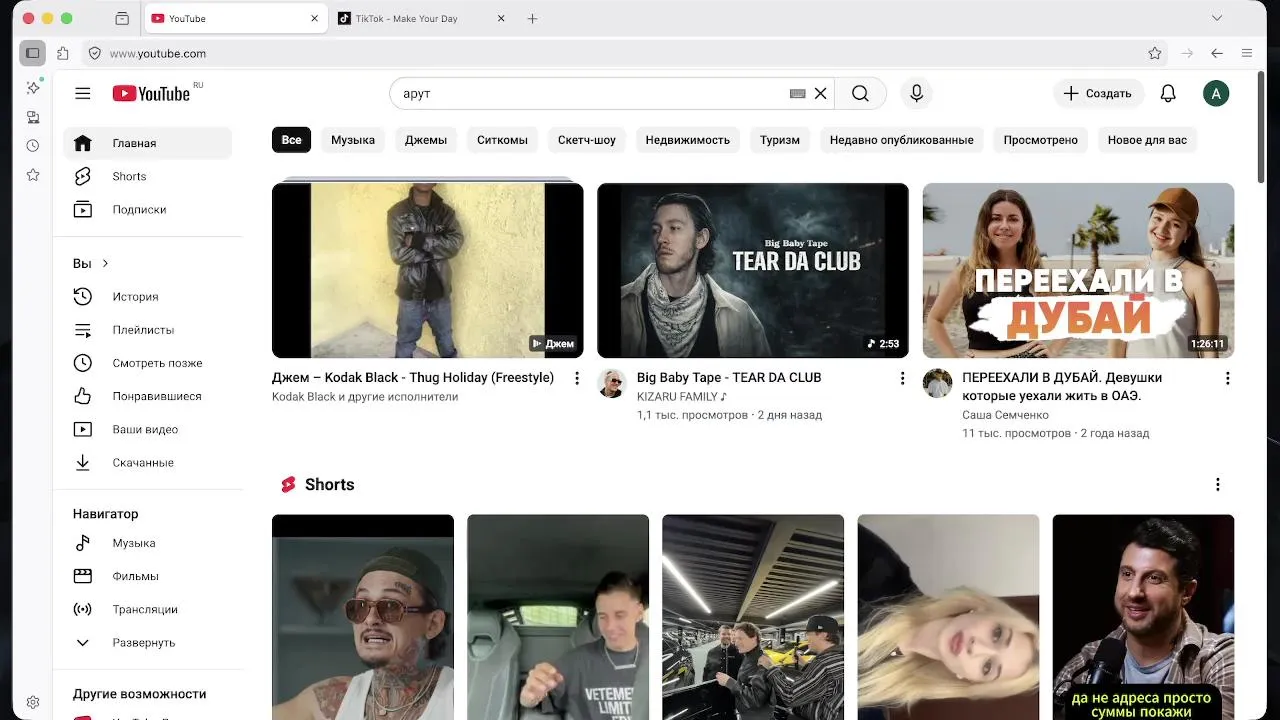Image resolution: width=1280 pixels, height=720 pixels.
Task: Open a new browser tab
Action: click(532, 18)
